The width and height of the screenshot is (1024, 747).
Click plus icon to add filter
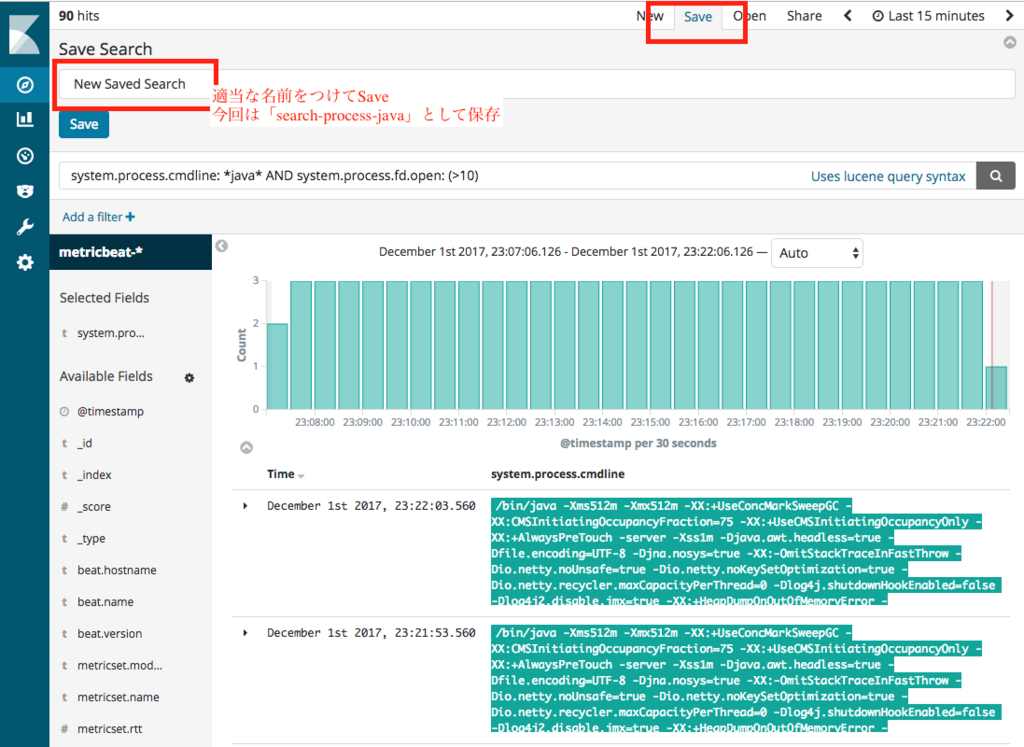tap(130, 217)
